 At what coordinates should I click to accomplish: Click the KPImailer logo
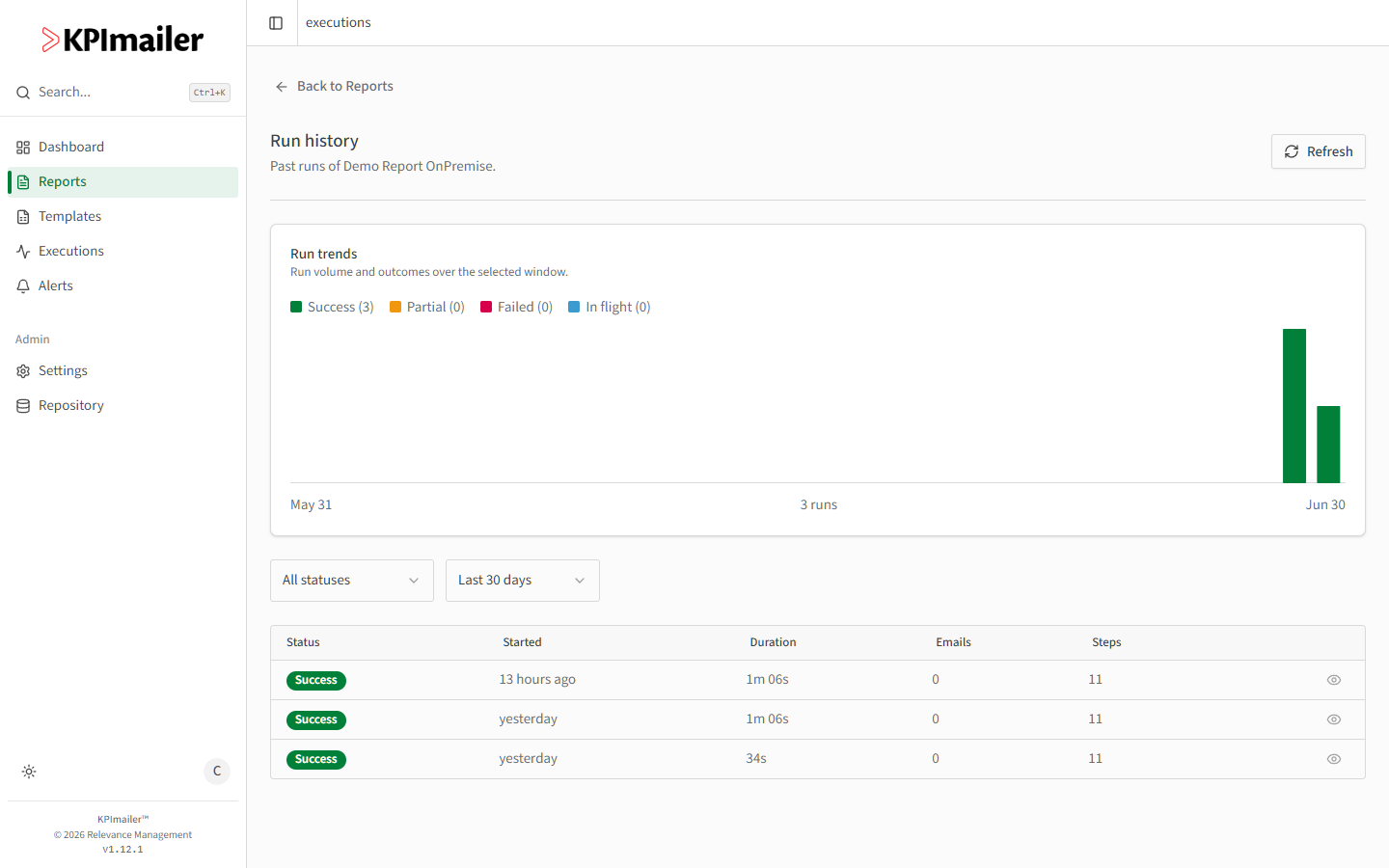tap(123, 40)
